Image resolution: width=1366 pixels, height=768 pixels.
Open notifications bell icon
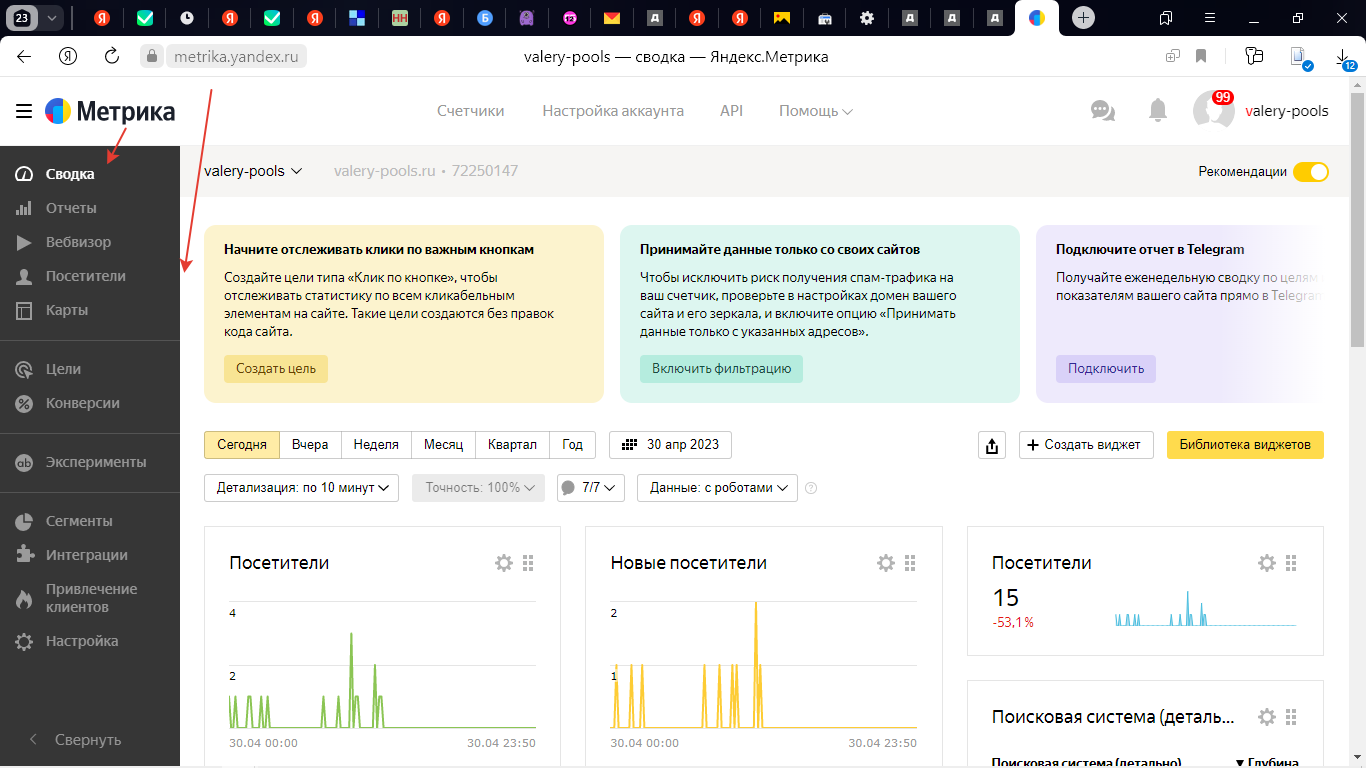[1158, 111]
